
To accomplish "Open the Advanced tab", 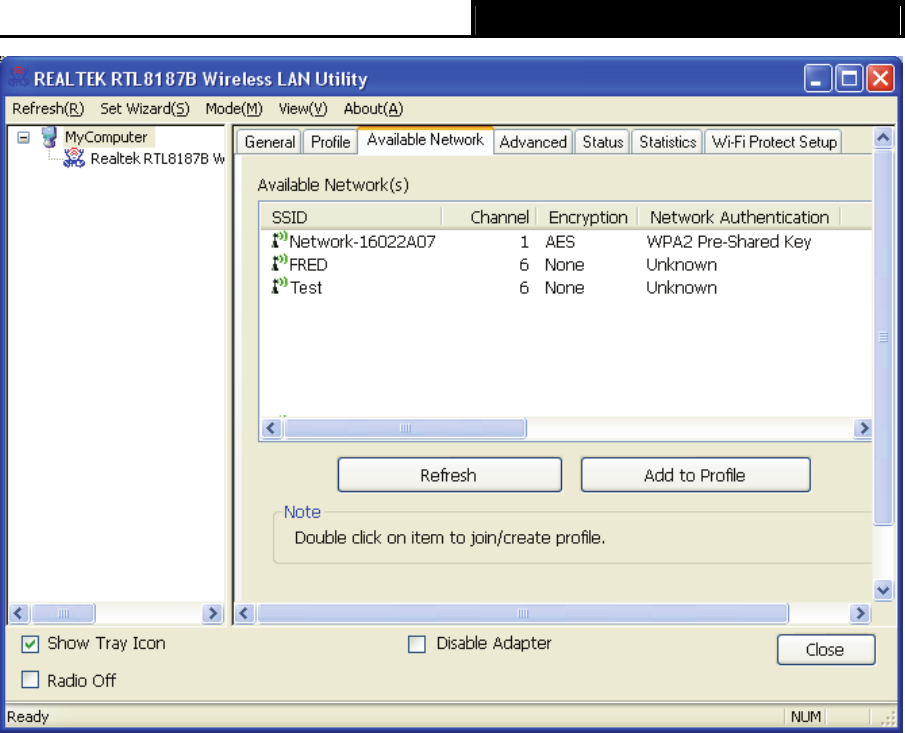I will coord(533,142).
